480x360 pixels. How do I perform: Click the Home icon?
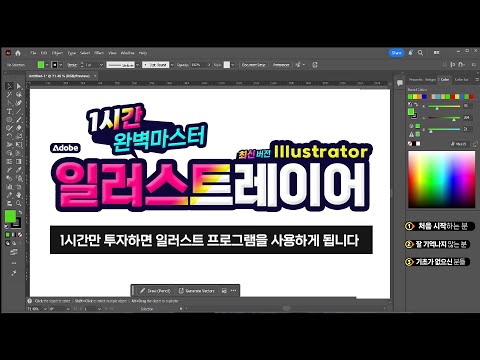(x=18, y=53)
